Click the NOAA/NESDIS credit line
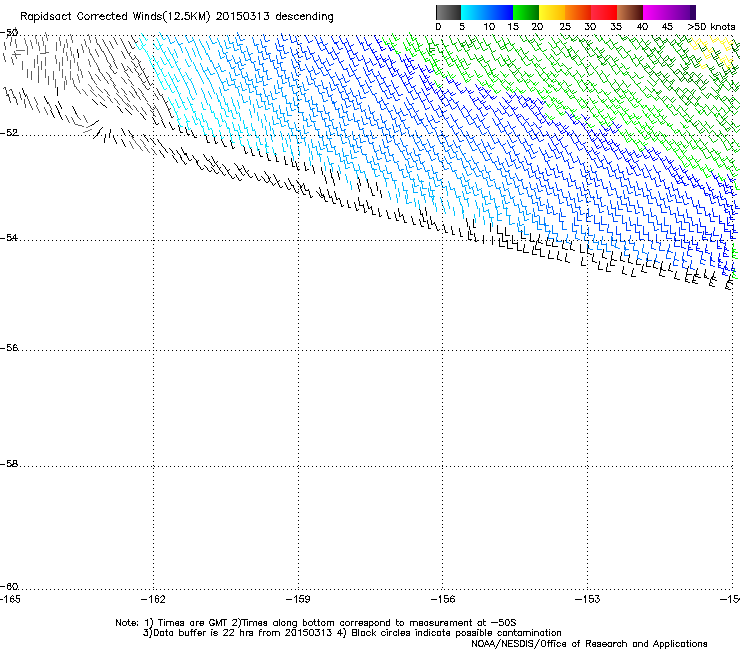Viewport: 740px width, 650px height. tap(589, 644)
